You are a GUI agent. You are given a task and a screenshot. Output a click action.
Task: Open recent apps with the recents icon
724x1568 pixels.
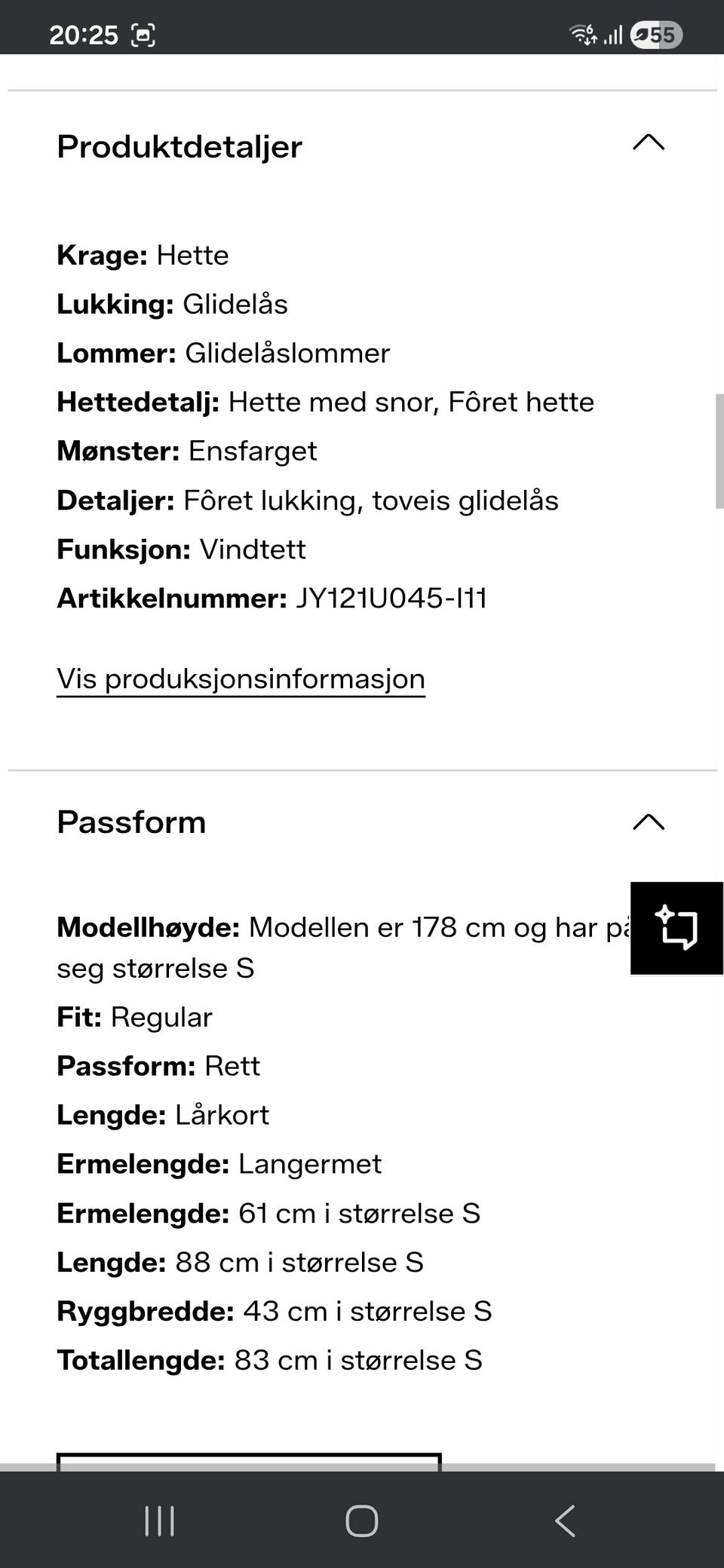click(x=159, y=1521)
